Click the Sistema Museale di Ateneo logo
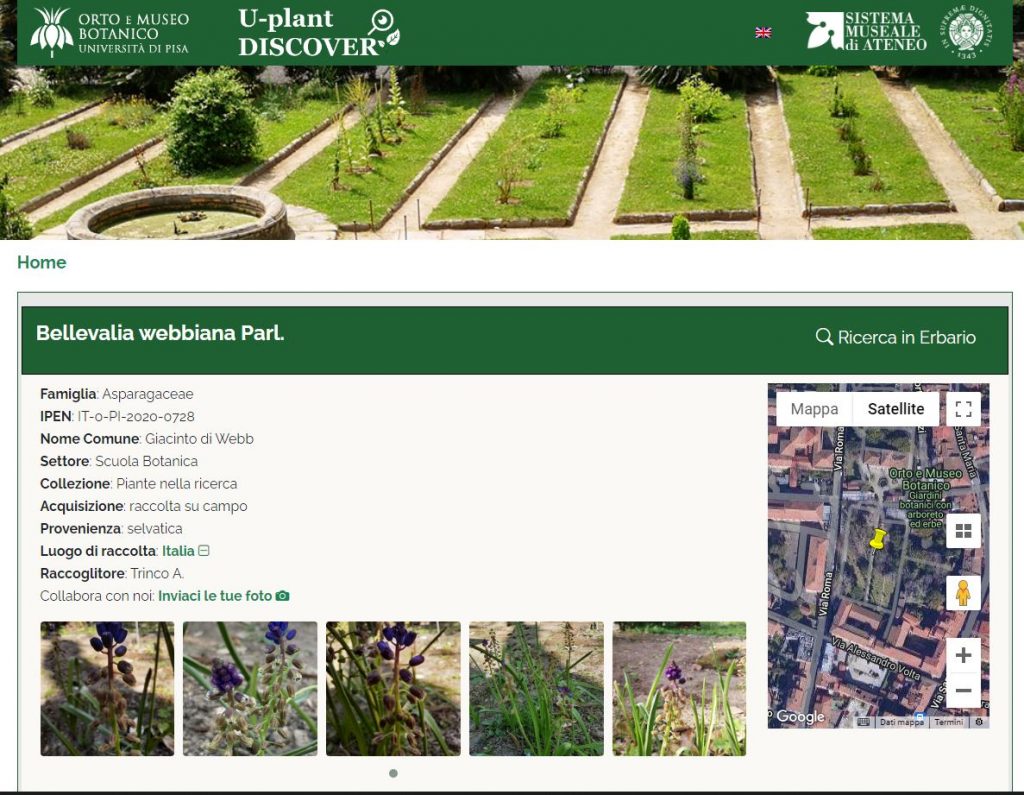The height and width of the screenshot is (795, 1024). coord(866,31)
